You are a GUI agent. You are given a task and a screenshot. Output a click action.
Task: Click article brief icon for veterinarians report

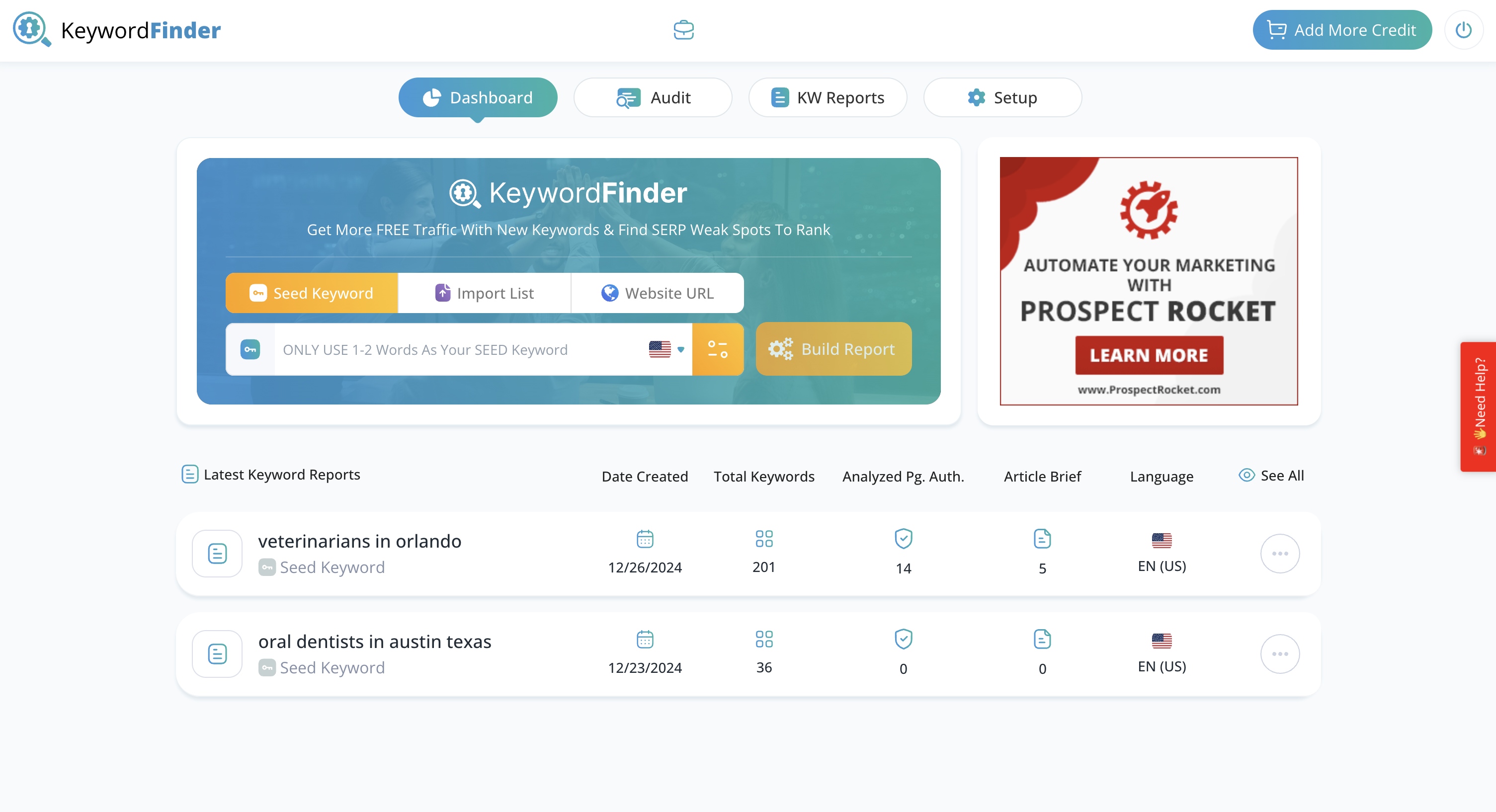pyautogui.click(x=1042, y=538)
